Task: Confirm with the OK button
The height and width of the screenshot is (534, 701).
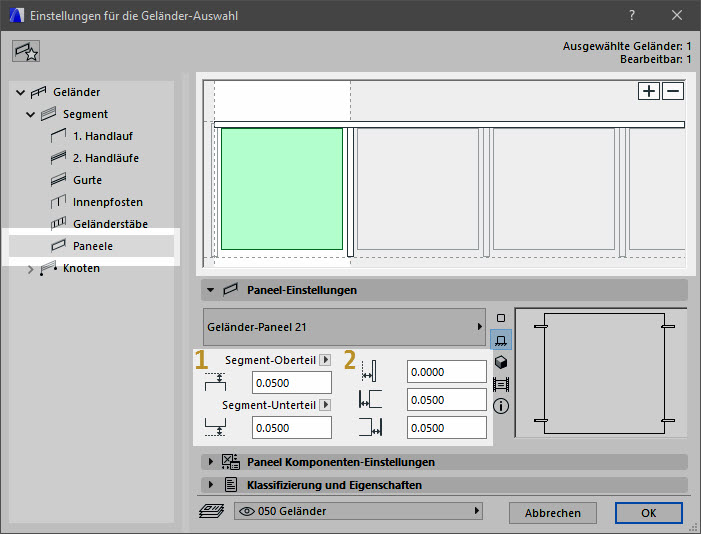Action: tap(648, 513)
